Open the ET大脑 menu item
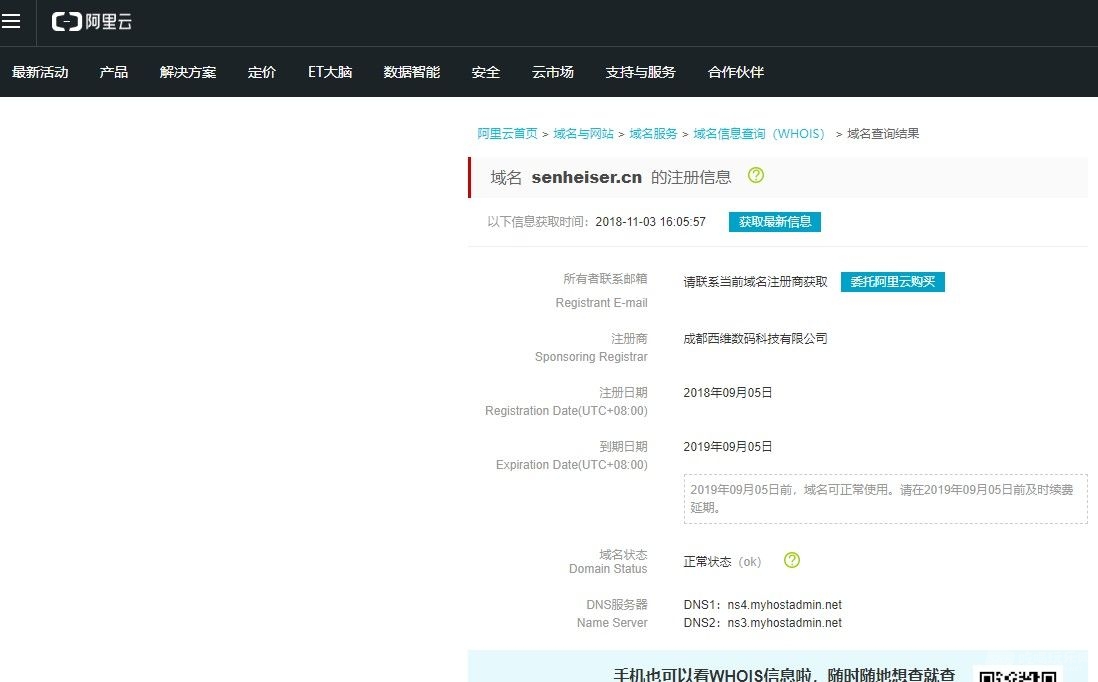The height and width of the screenshot is (682, 1098). 330,72
